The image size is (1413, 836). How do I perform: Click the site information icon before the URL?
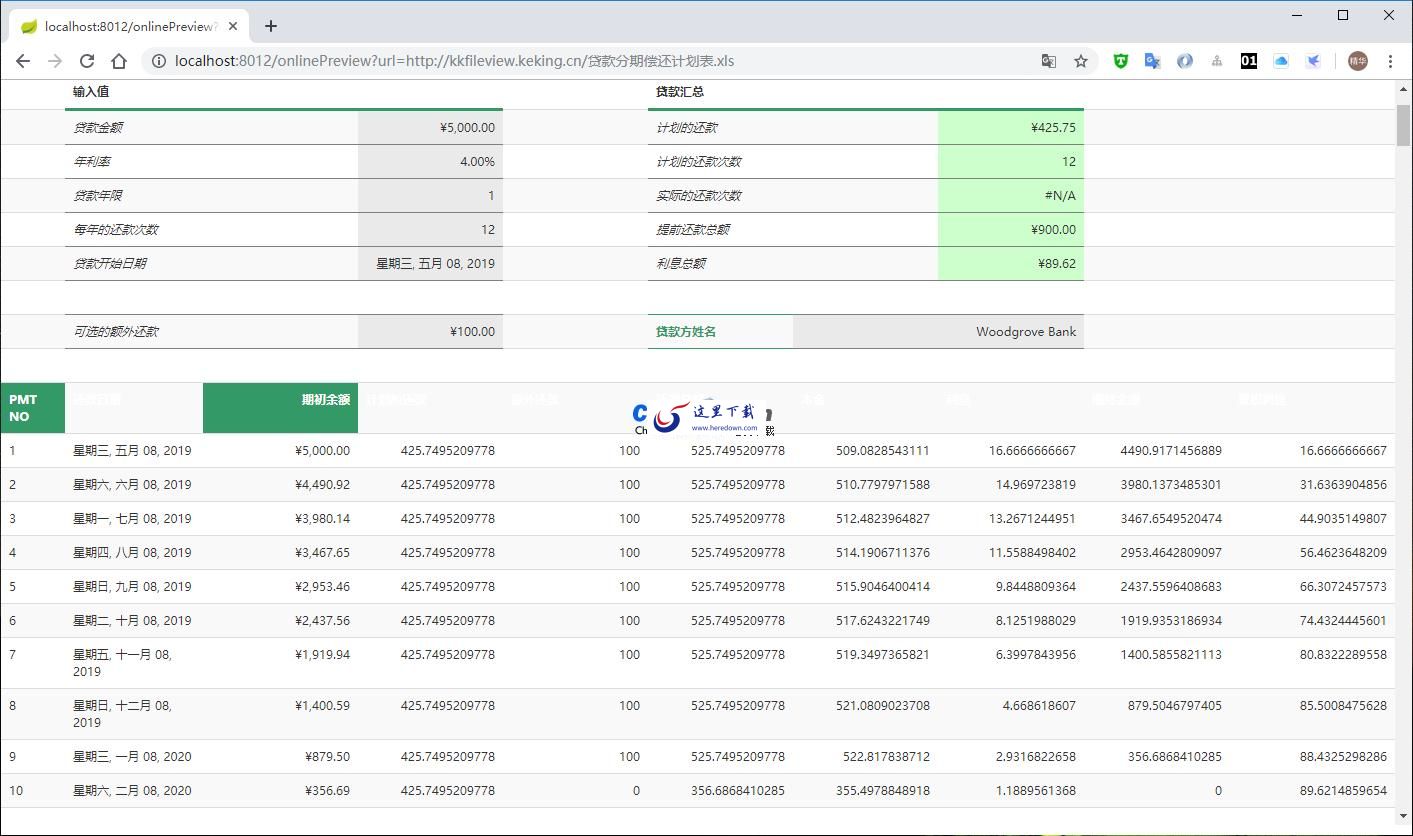159,61
